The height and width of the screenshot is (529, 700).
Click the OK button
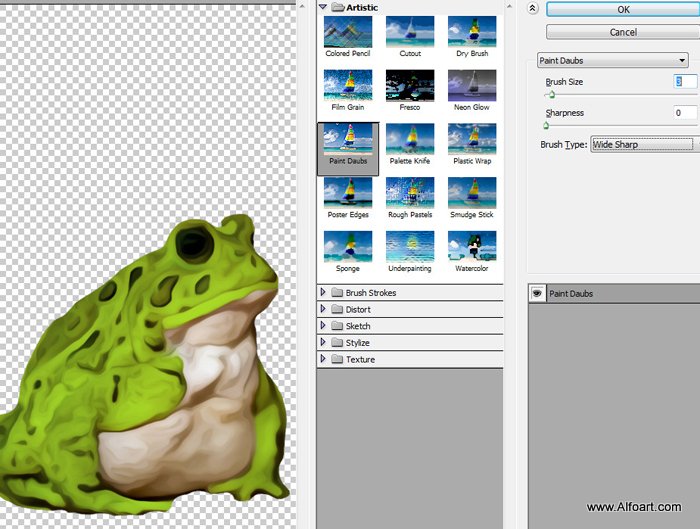(623, 9)
